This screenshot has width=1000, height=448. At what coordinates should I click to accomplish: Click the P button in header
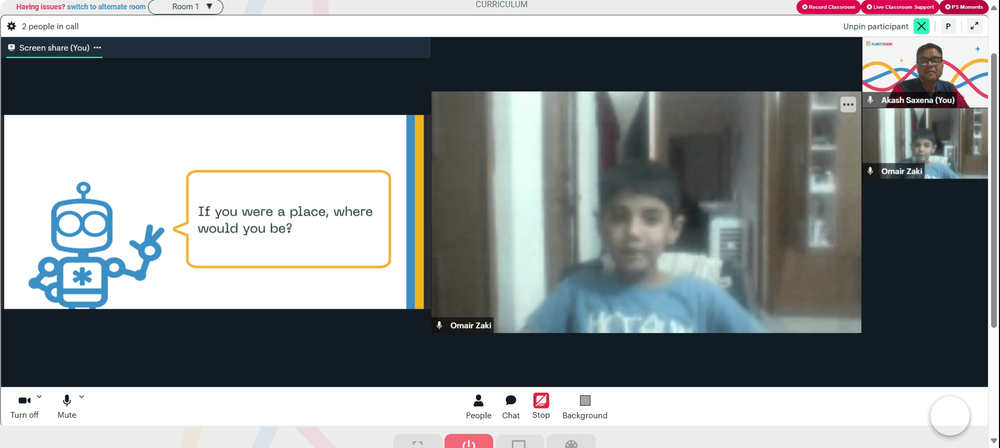[948, 26]
